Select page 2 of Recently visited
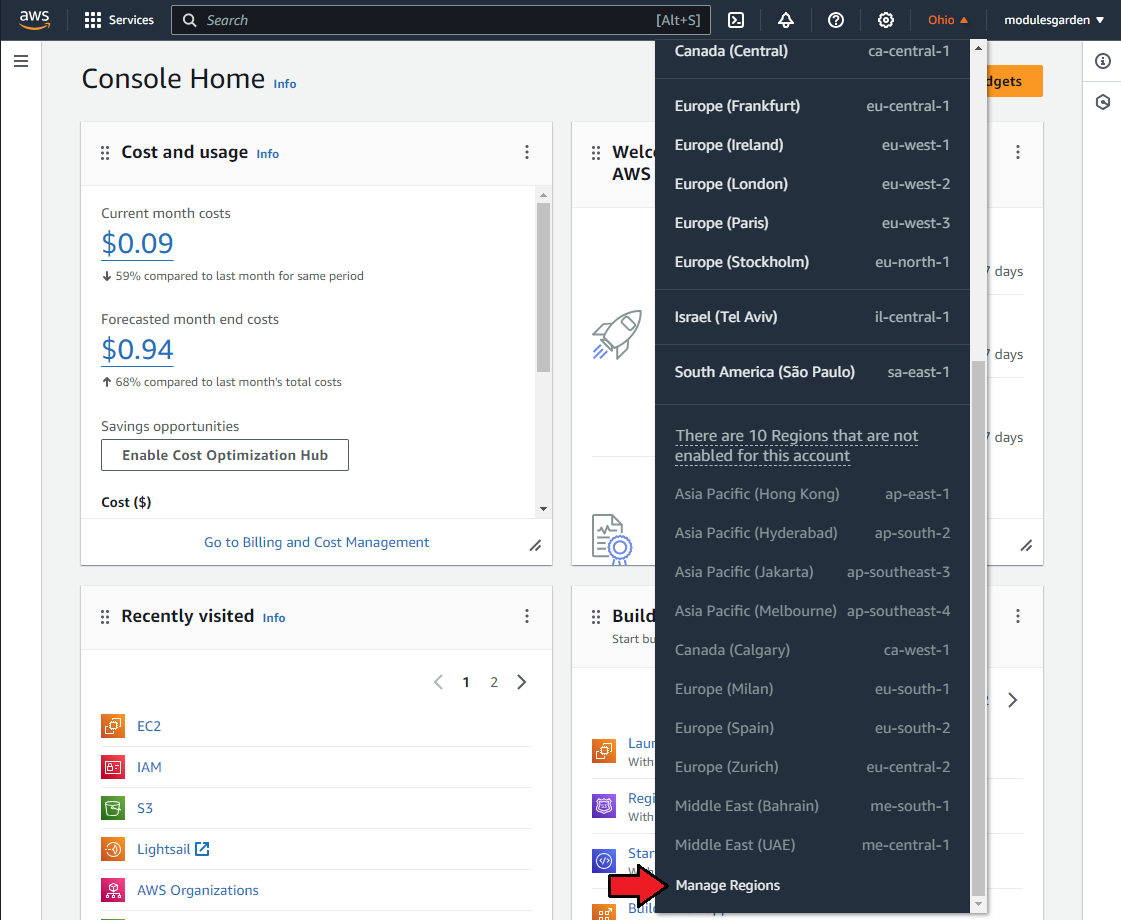Image resolution: width=1121 pixels, height=920 pixels. pos(493,683)
